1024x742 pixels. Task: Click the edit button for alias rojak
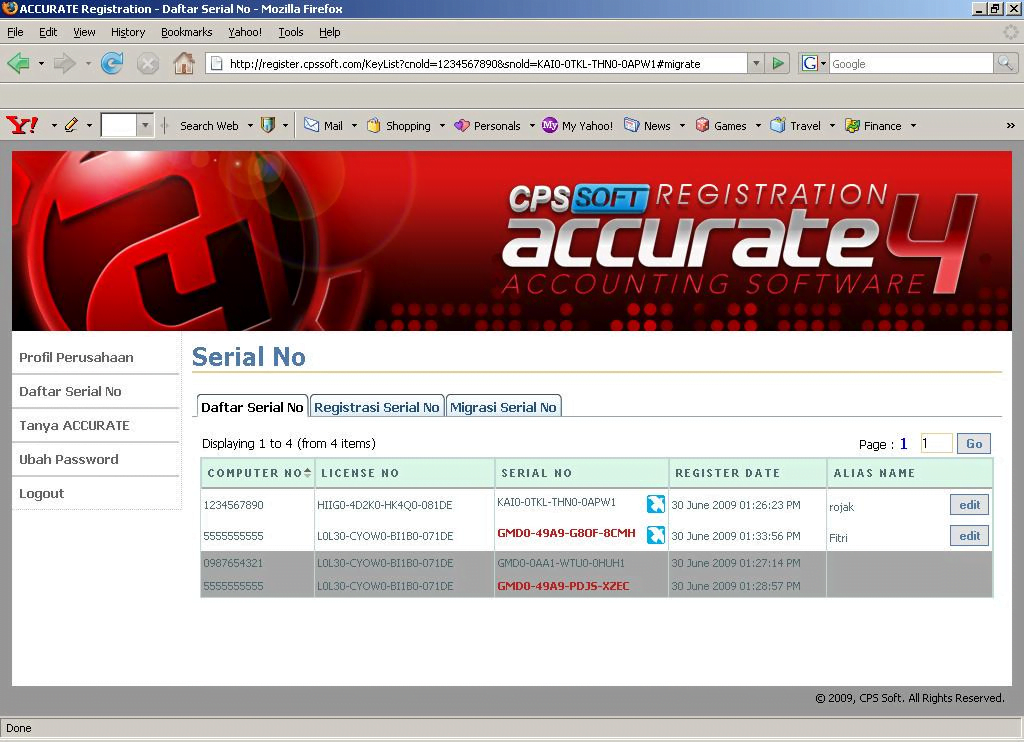click(969, 504)
